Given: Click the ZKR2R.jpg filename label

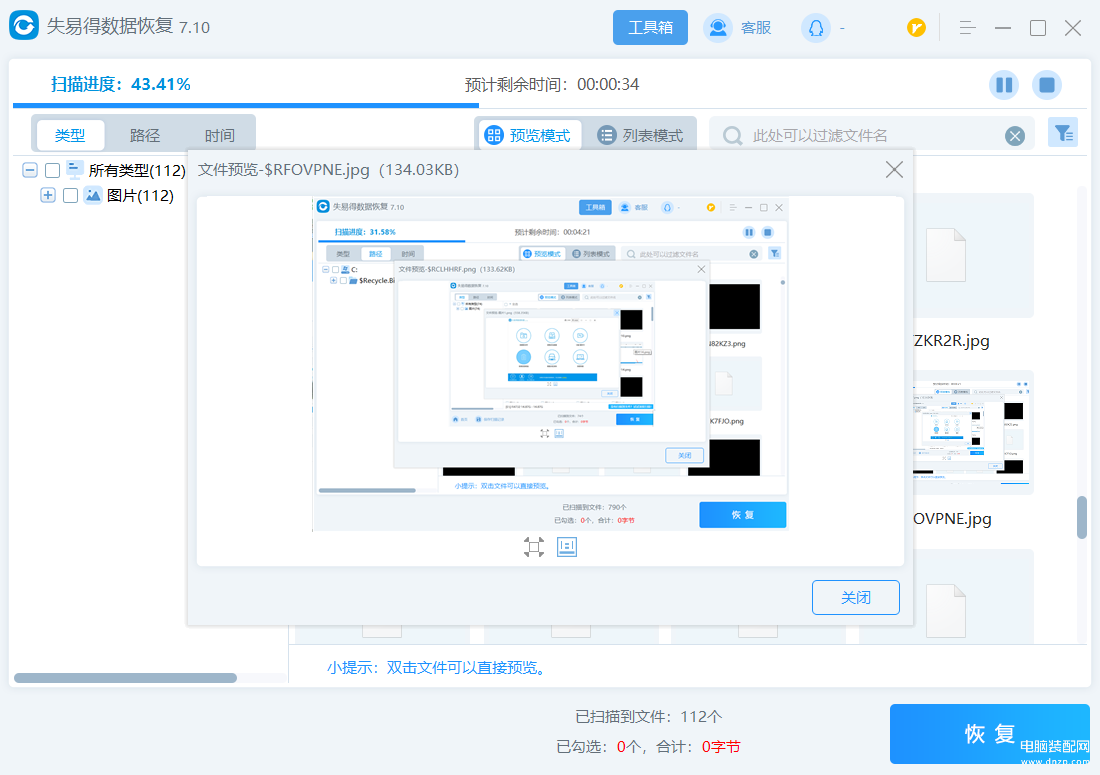Looking at the screenshot, I should (952, 341).
